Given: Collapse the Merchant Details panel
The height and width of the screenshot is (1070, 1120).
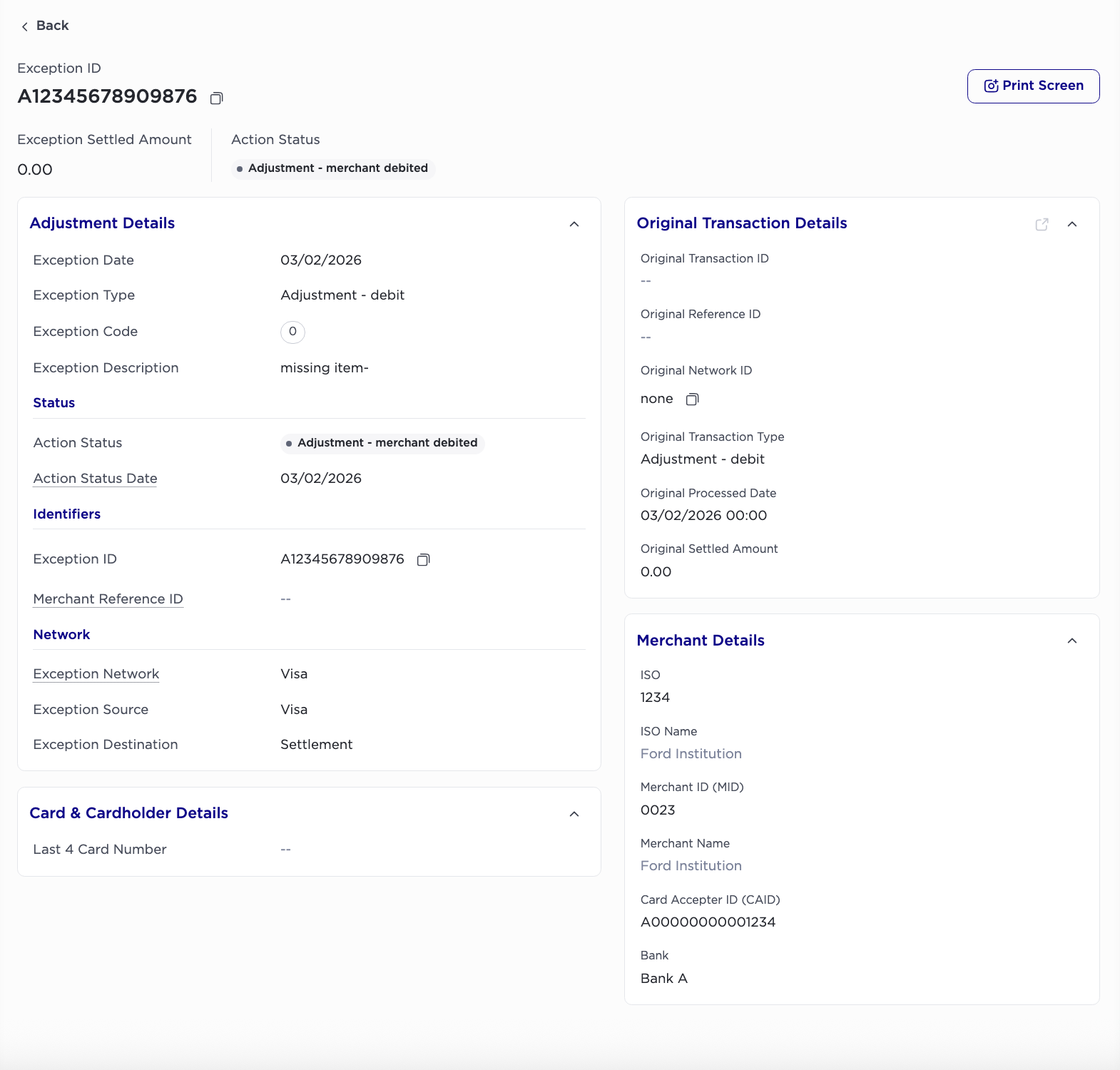Looking at the screenshot, I should point(1071,641).
